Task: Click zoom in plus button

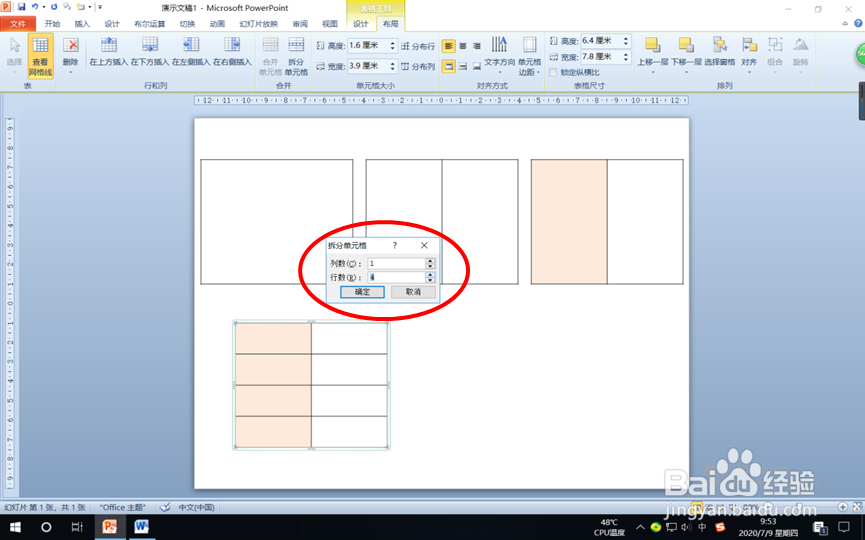Action: (842, 506)
